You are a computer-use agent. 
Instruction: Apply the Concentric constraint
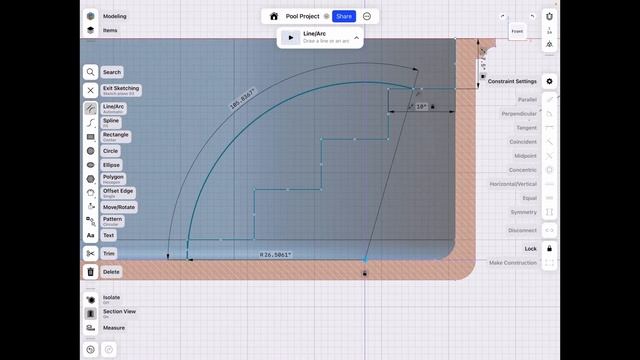click(x=549, y=170)
